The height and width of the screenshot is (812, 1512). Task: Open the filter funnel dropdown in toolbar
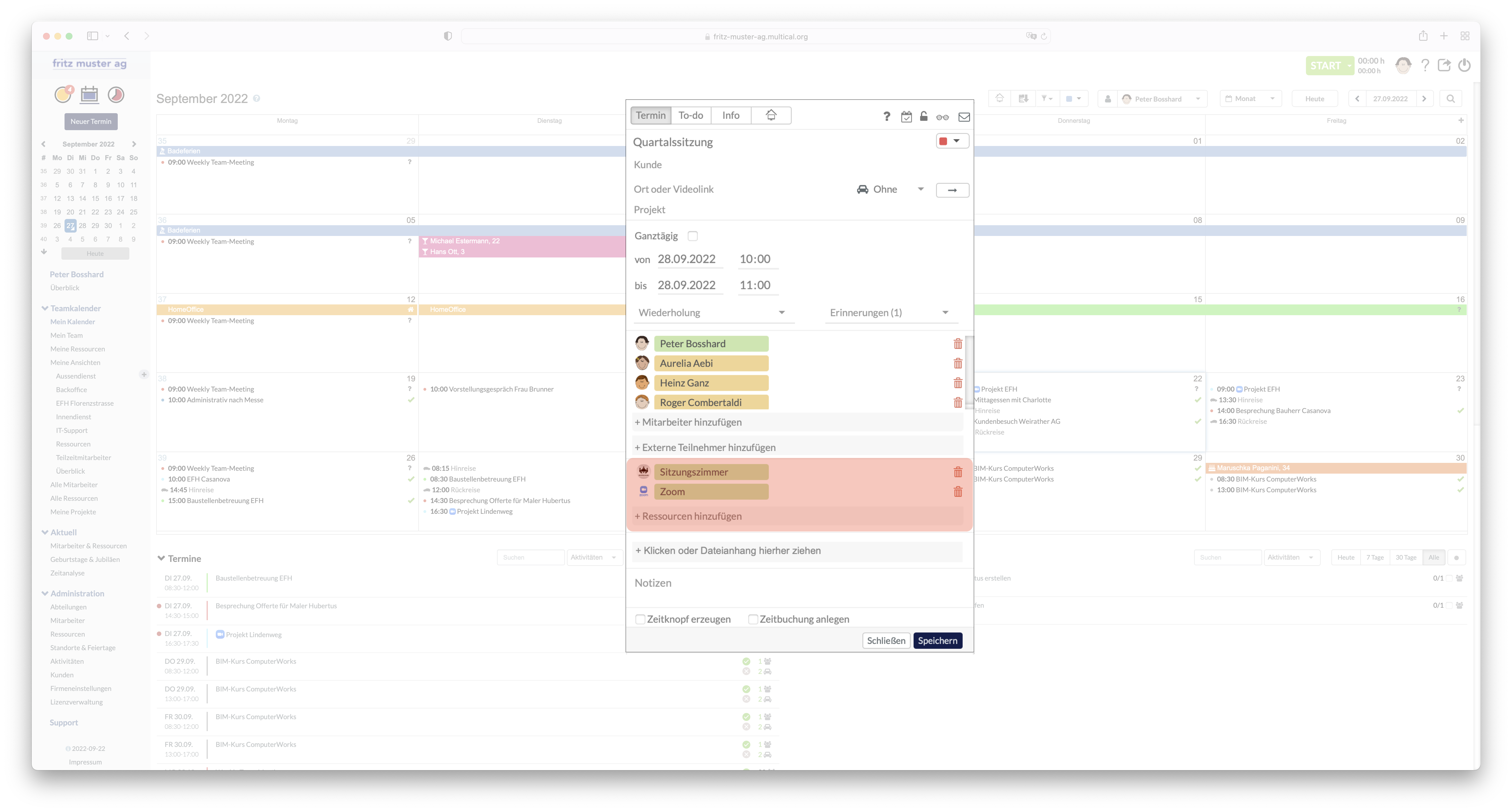(x=1047, y=98)
